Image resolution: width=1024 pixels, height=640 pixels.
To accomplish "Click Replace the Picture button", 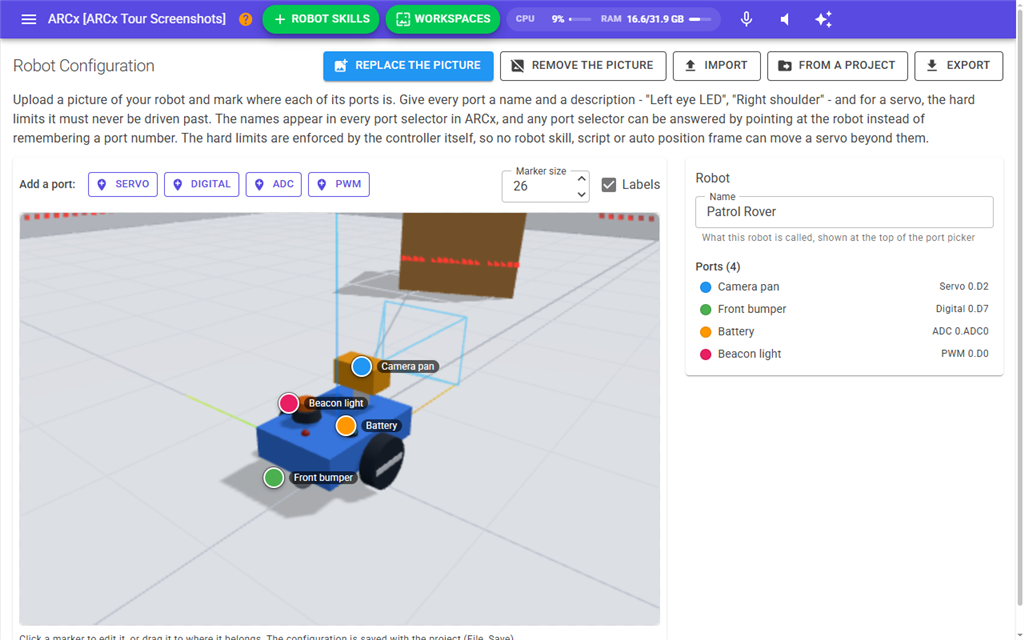I will pyautogui.click(x=408, y=66).
